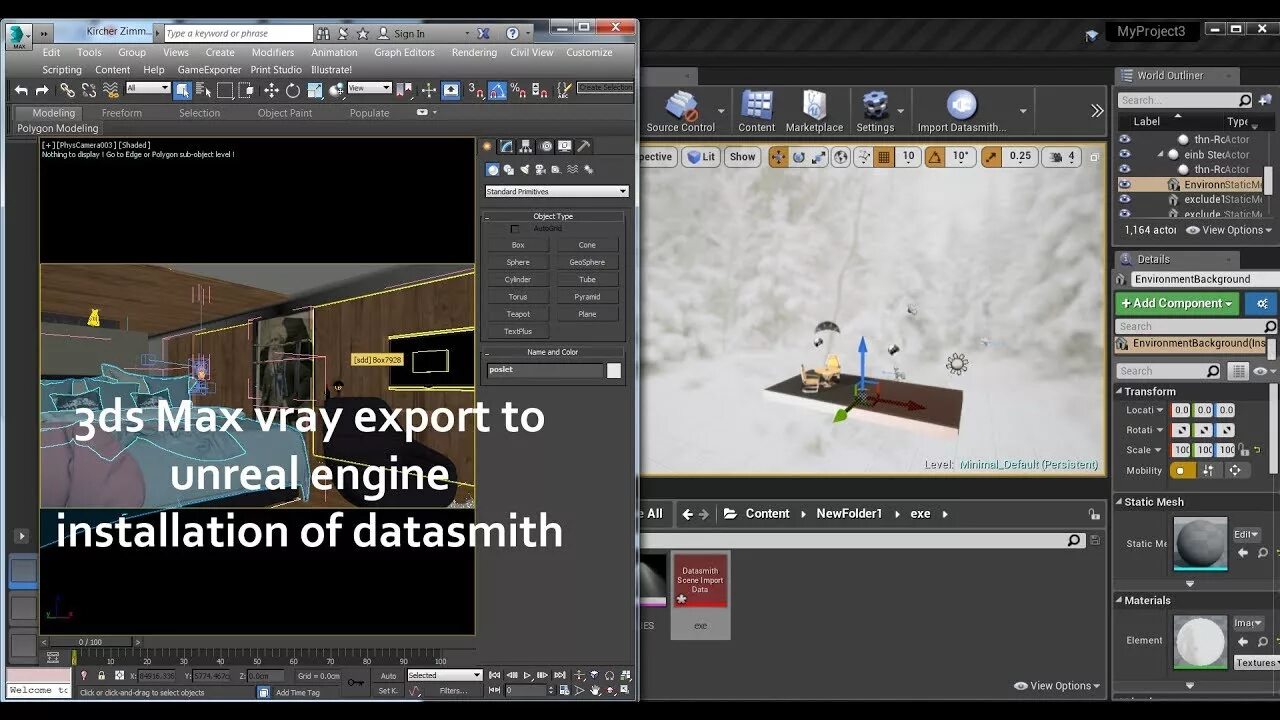Click the GeoSphere primitive button

[587, 262]
